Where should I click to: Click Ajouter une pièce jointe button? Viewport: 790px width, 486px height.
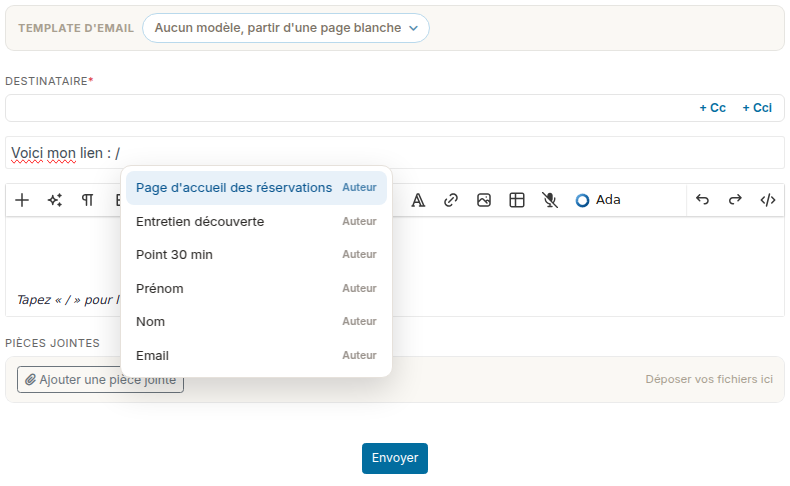tap(100, 379)
